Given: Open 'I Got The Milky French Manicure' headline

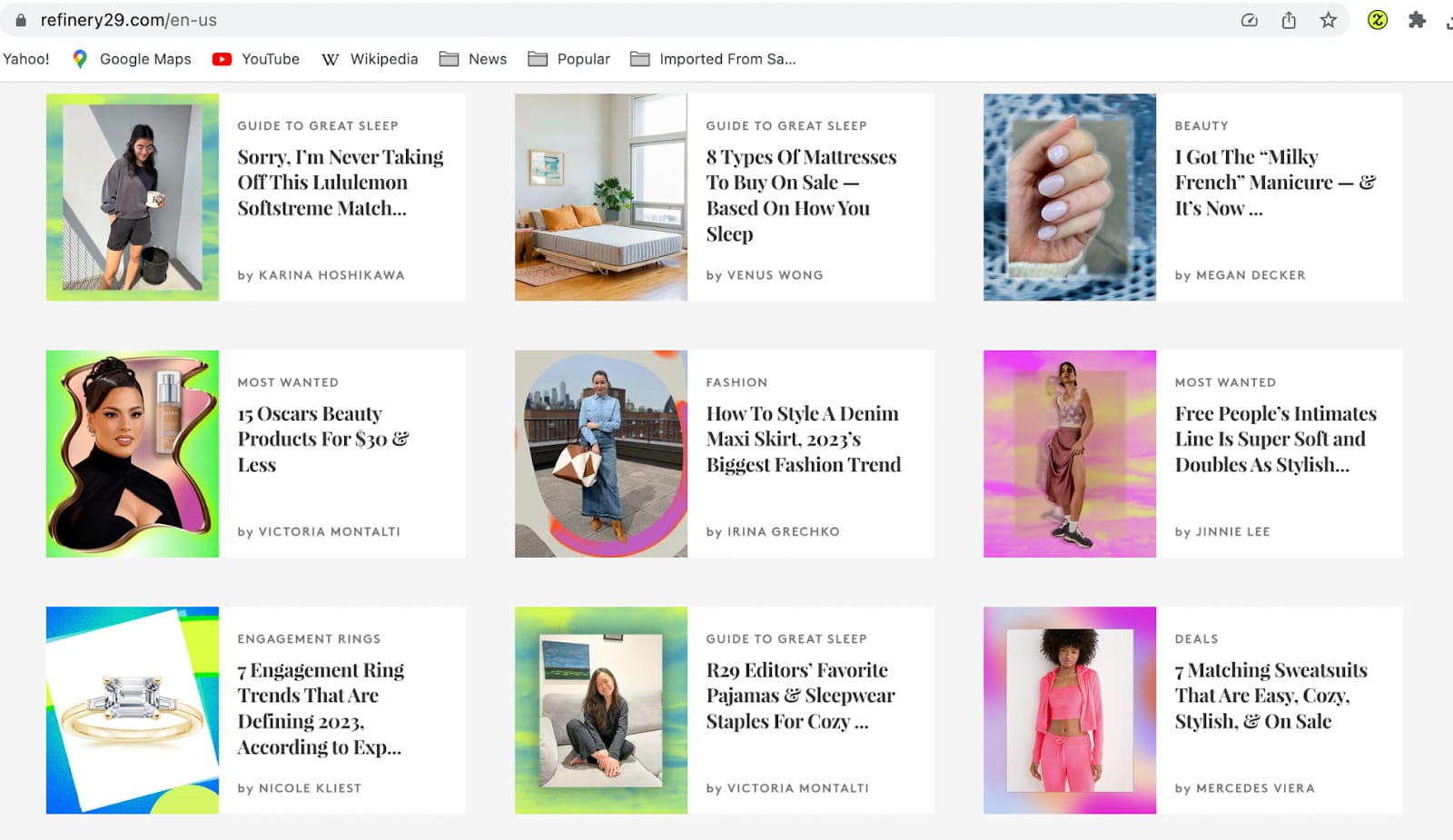Looking at the screenshot, I should [1275, 183].
